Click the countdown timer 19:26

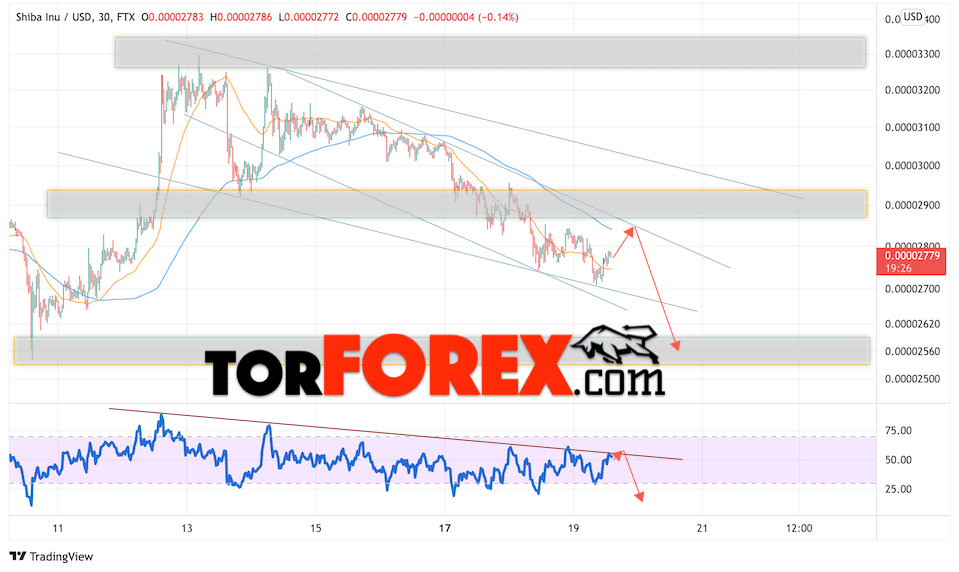point(898,268)
